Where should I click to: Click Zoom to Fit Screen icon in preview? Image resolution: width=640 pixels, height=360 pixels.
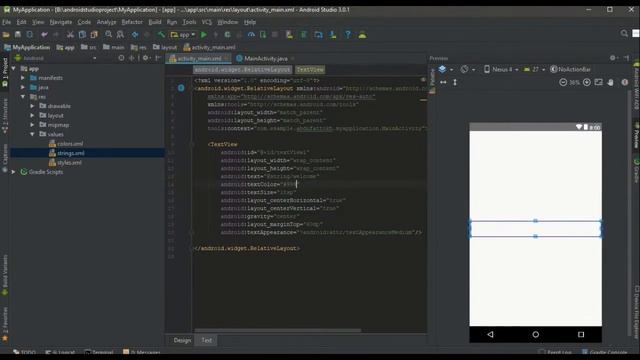pyautogui.click(x=598, y=82)
